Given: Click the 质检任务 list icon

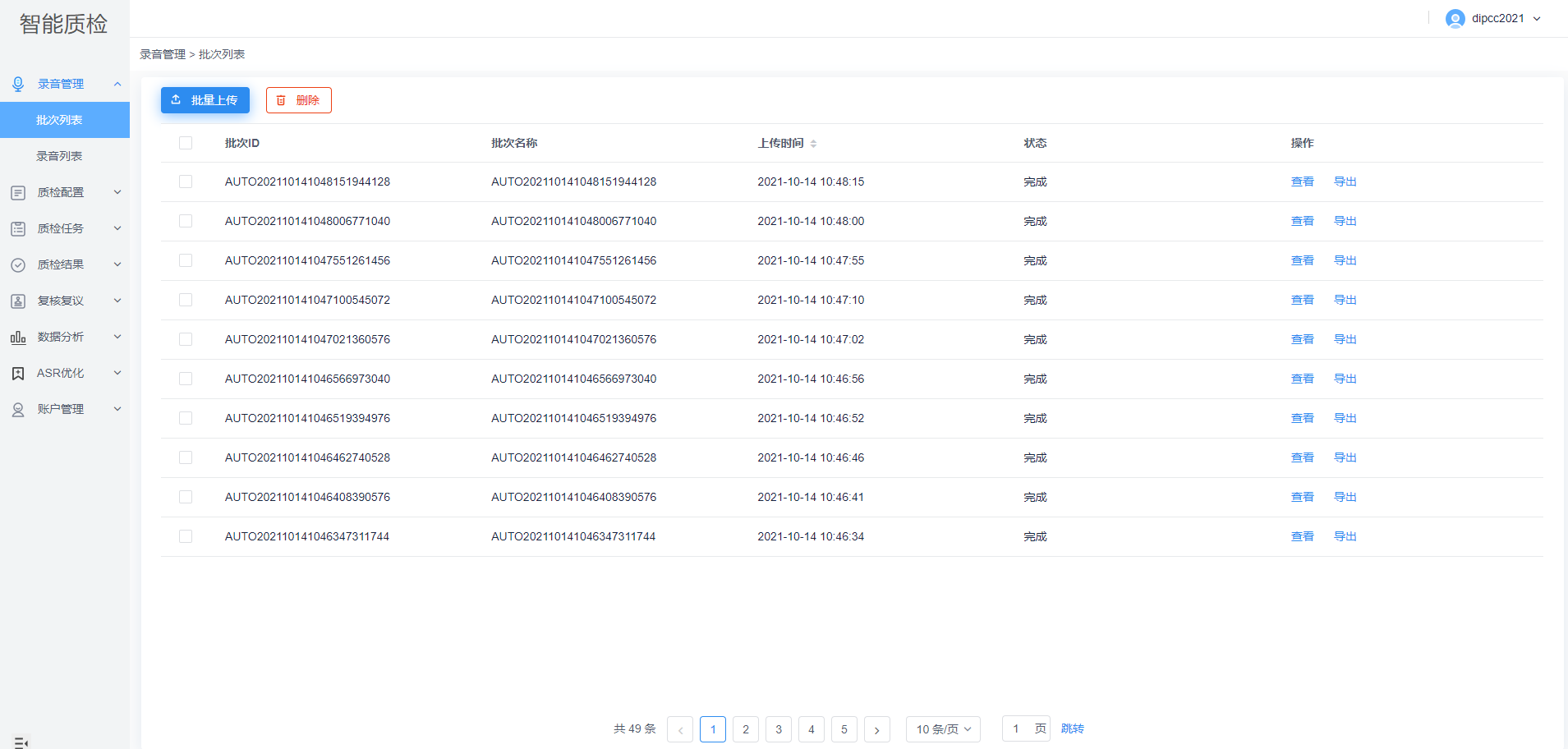Looking at the screenshot, I should point(18,229).
